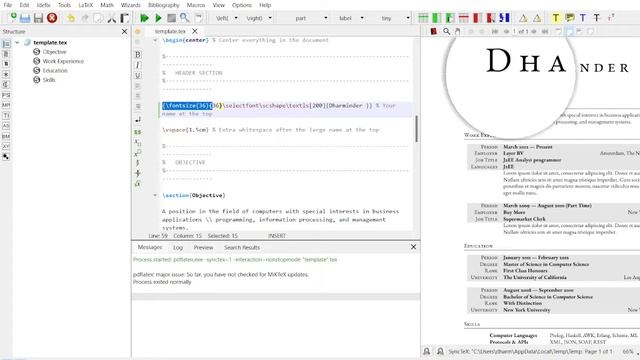Select the template.tex editor tab

(170, 31)
